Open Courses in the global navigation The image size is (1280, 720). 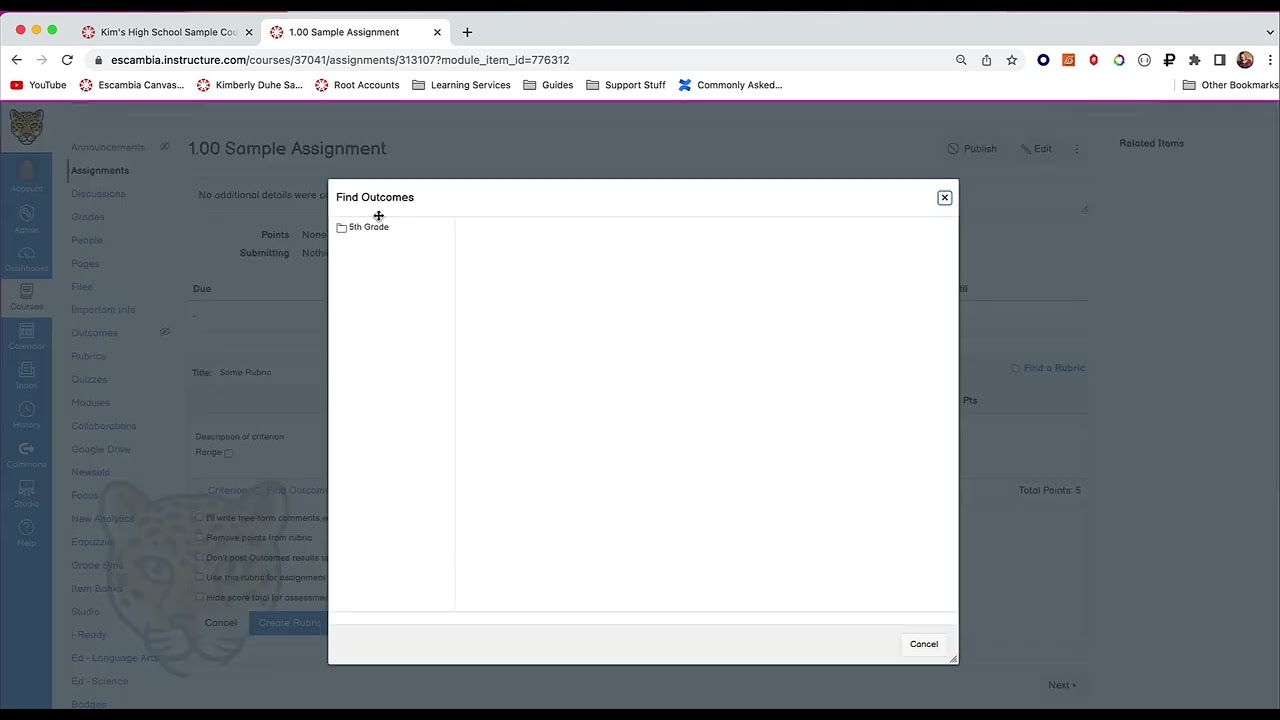coord(26,296)
